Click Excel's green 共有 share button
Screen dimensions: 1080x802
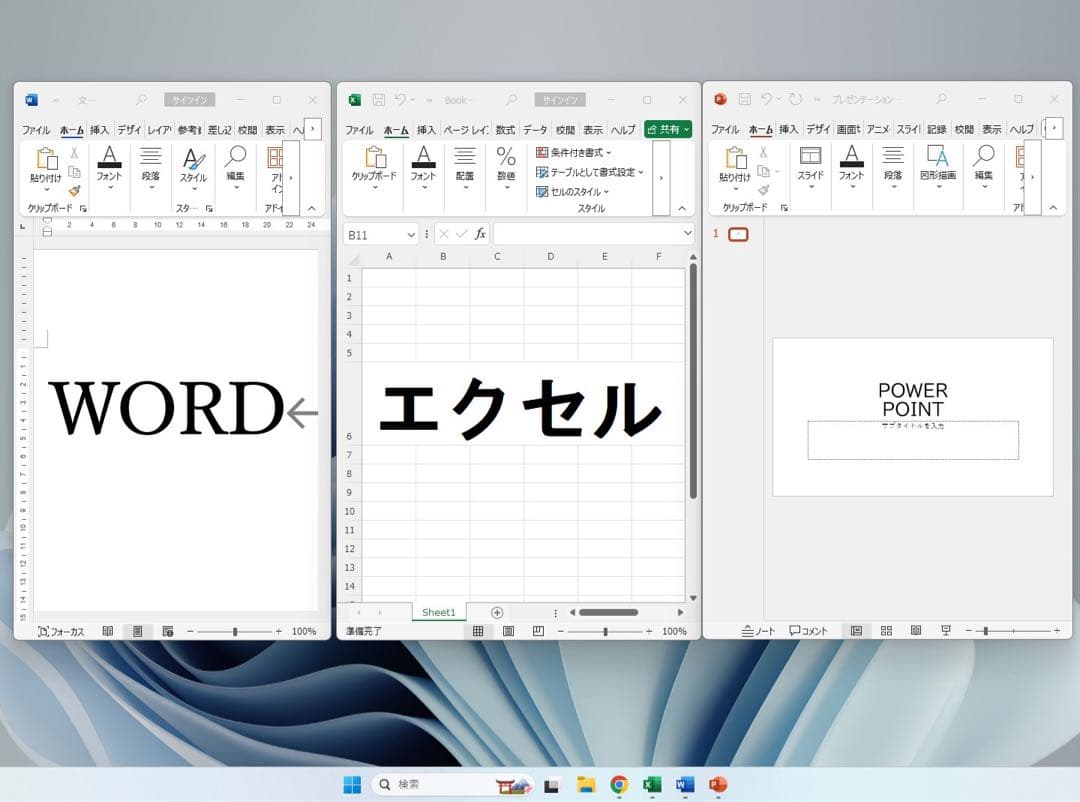tap(668, 128)
